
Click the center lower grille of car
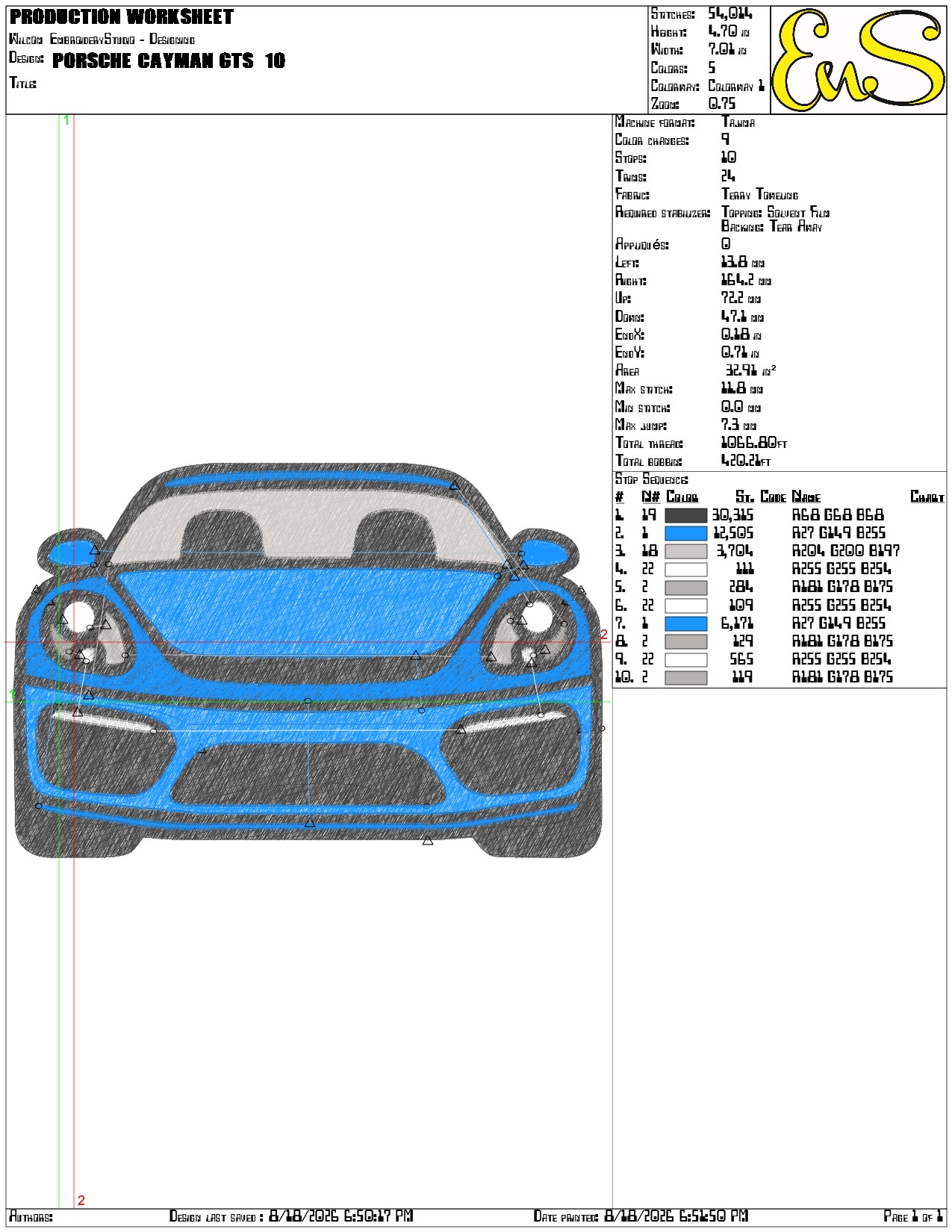point(308,774)
